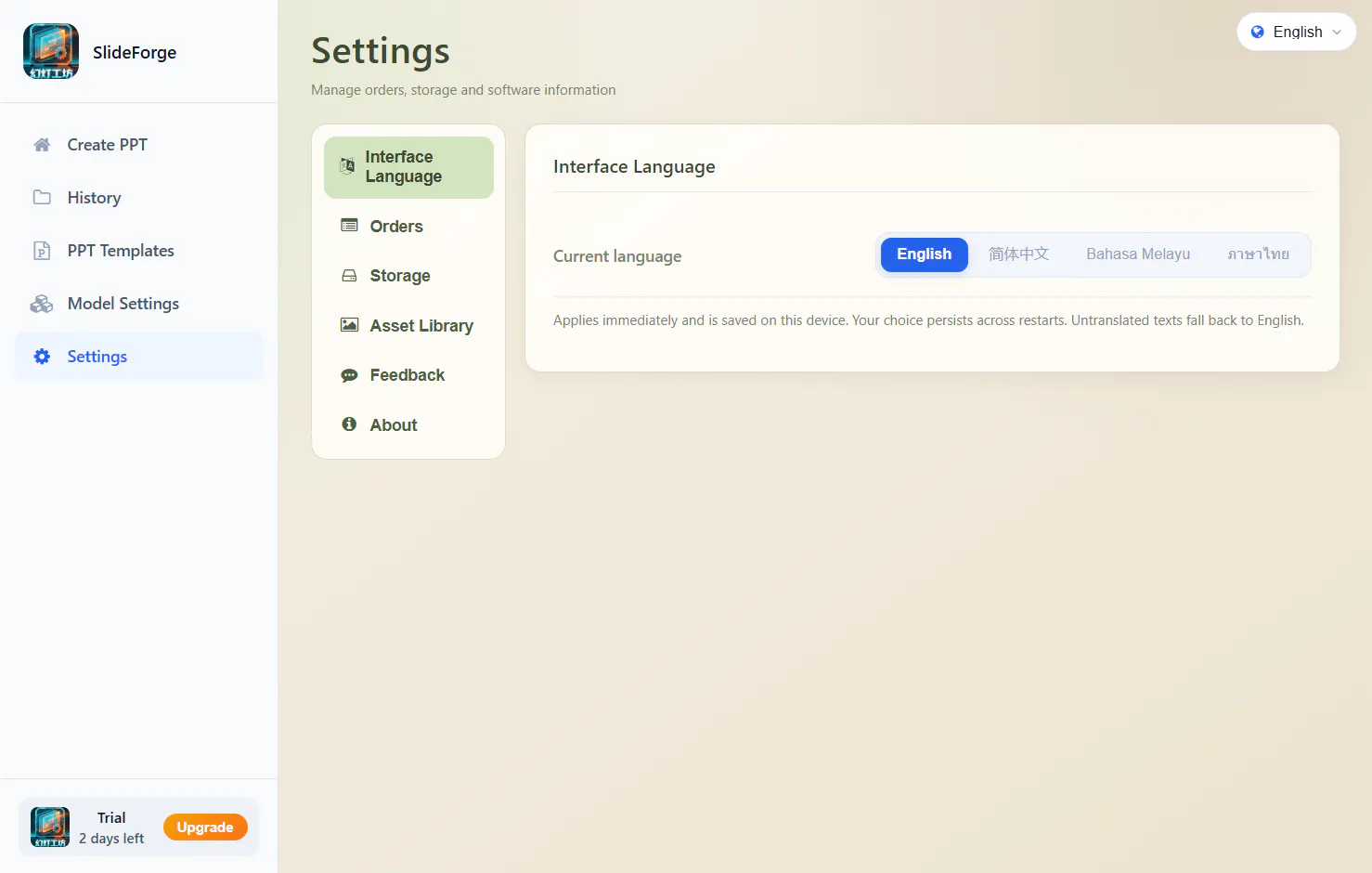
Task: Click the speech bubble icon beside Feedback
Action: (349, 375)
